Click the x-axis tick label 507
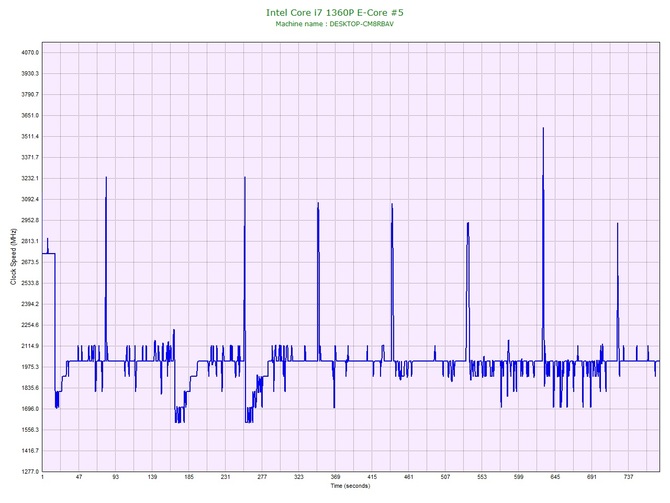 click(x=445, y=477)
